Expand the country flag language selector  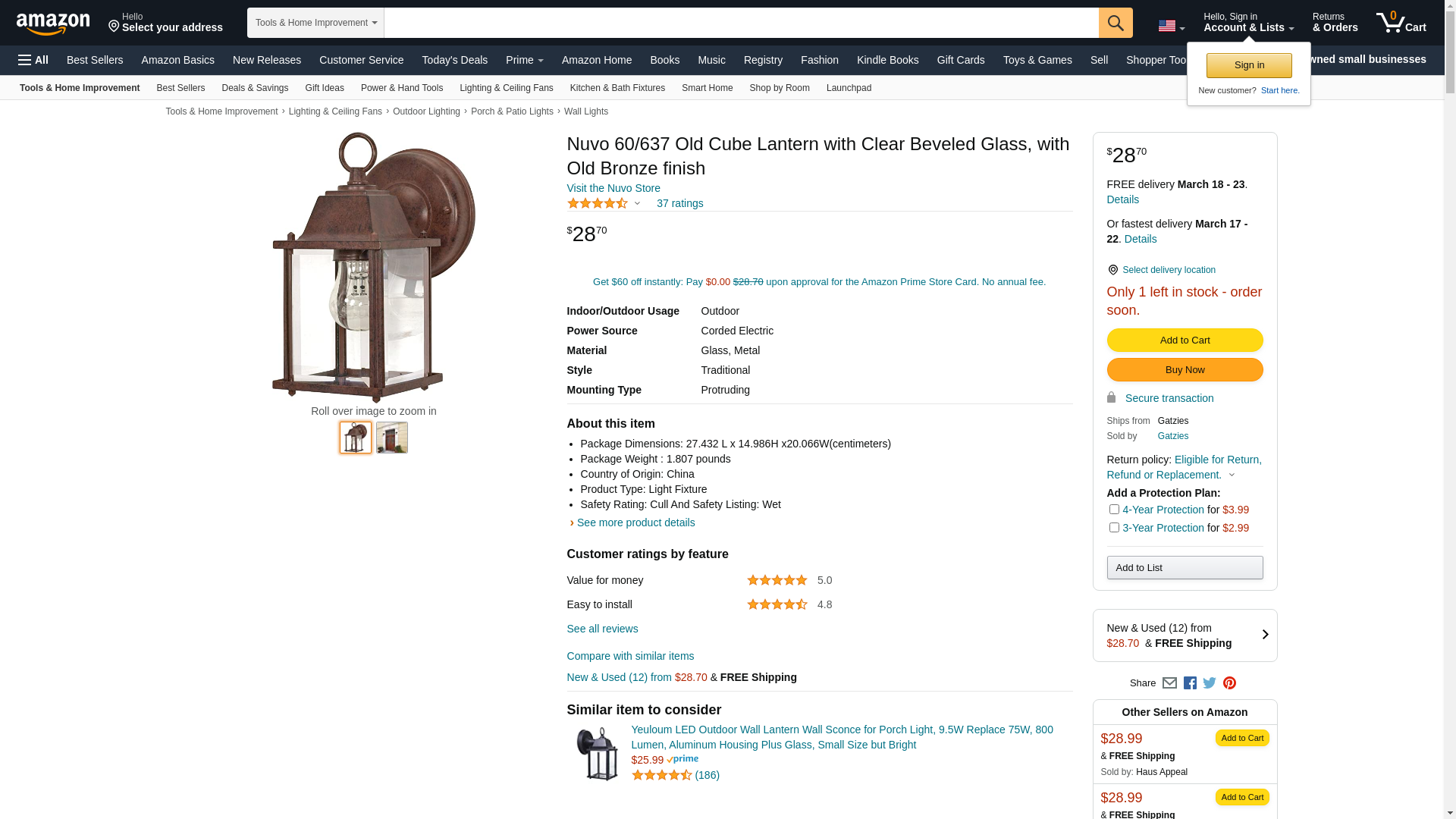(1171, 27)
